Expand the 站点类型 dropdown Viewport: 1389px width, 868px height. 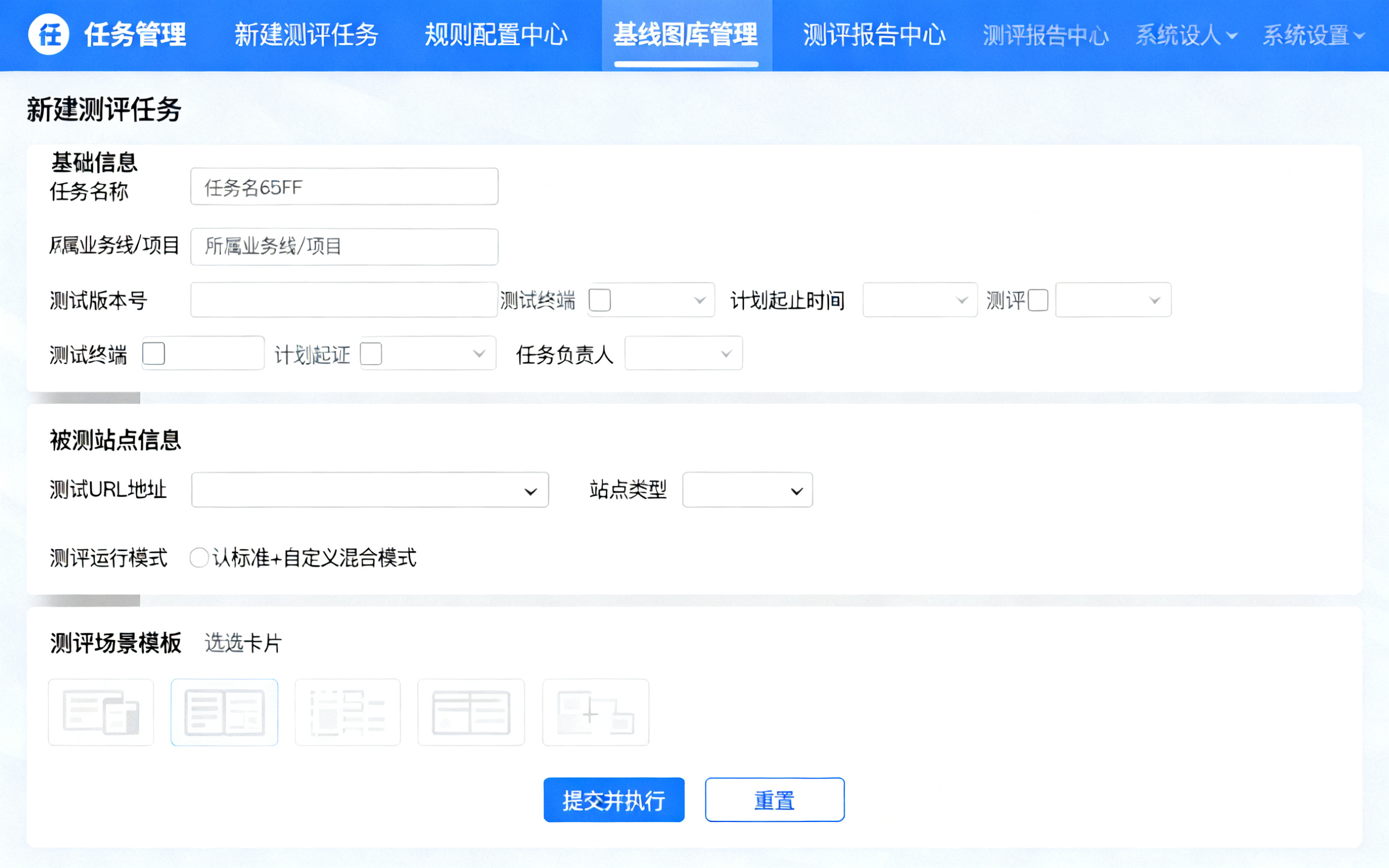[748, 490]
